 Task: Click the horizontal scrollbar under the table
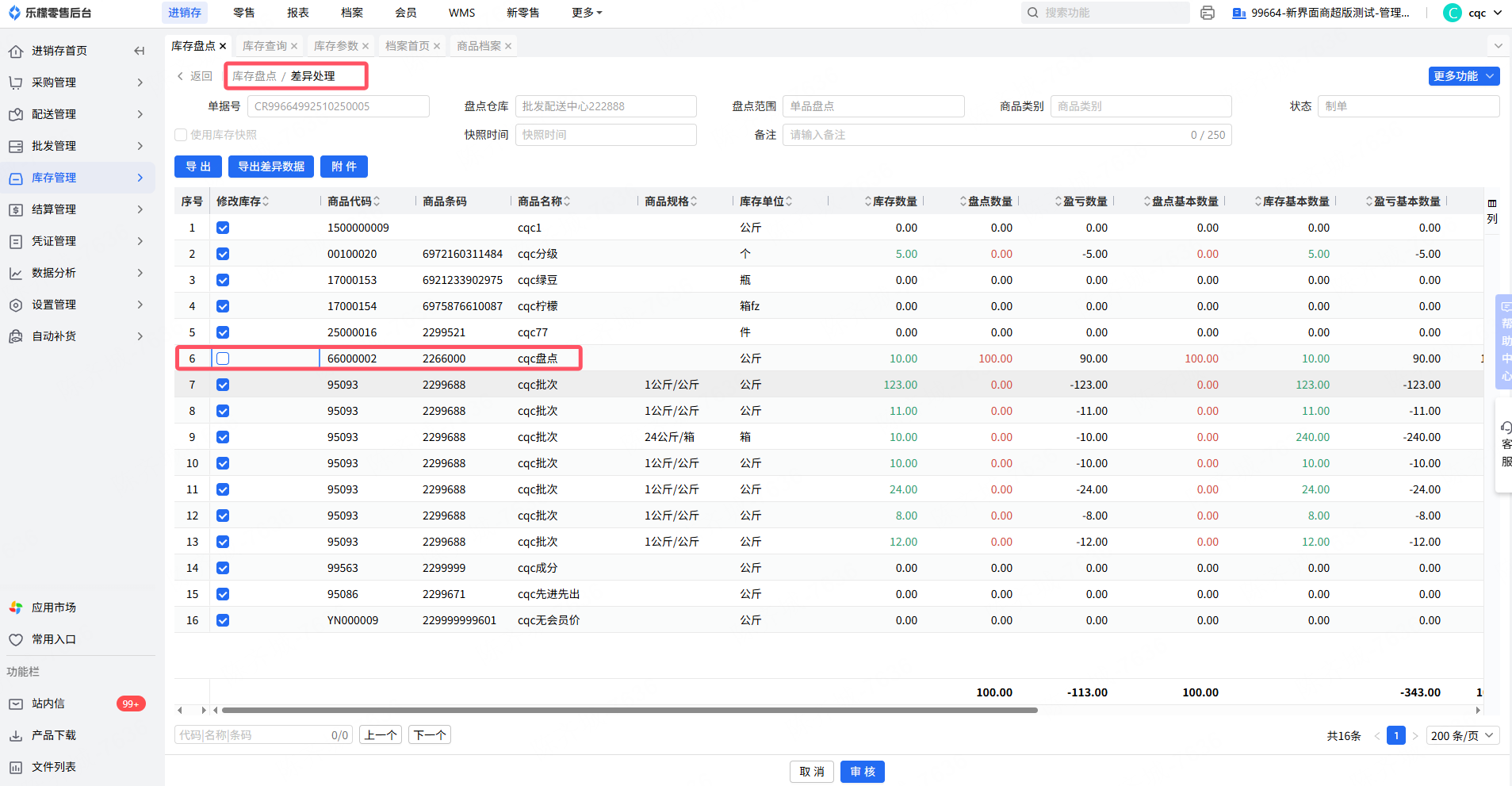pos(630,710)
